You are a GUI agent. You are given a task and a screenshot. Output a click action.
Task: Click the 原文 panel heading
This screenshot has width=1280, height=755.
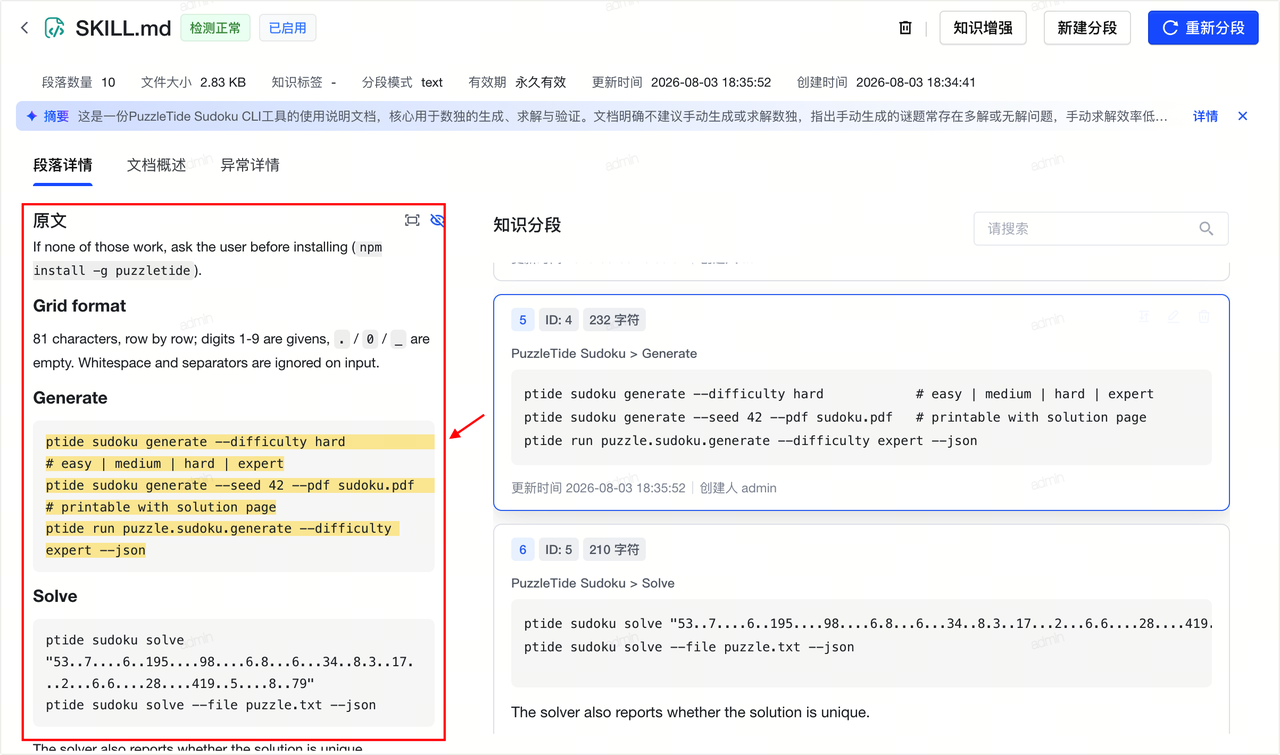[x=50, y=220]
